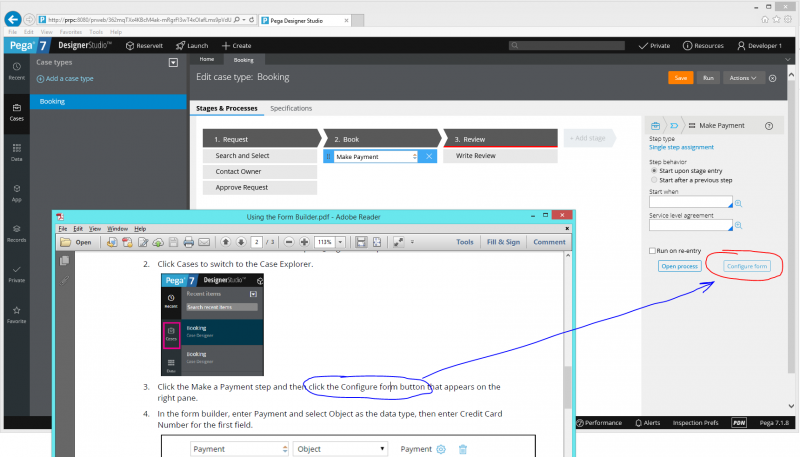
Task: Switch to the Home tab in Pega
Action: tap(207, 59)
